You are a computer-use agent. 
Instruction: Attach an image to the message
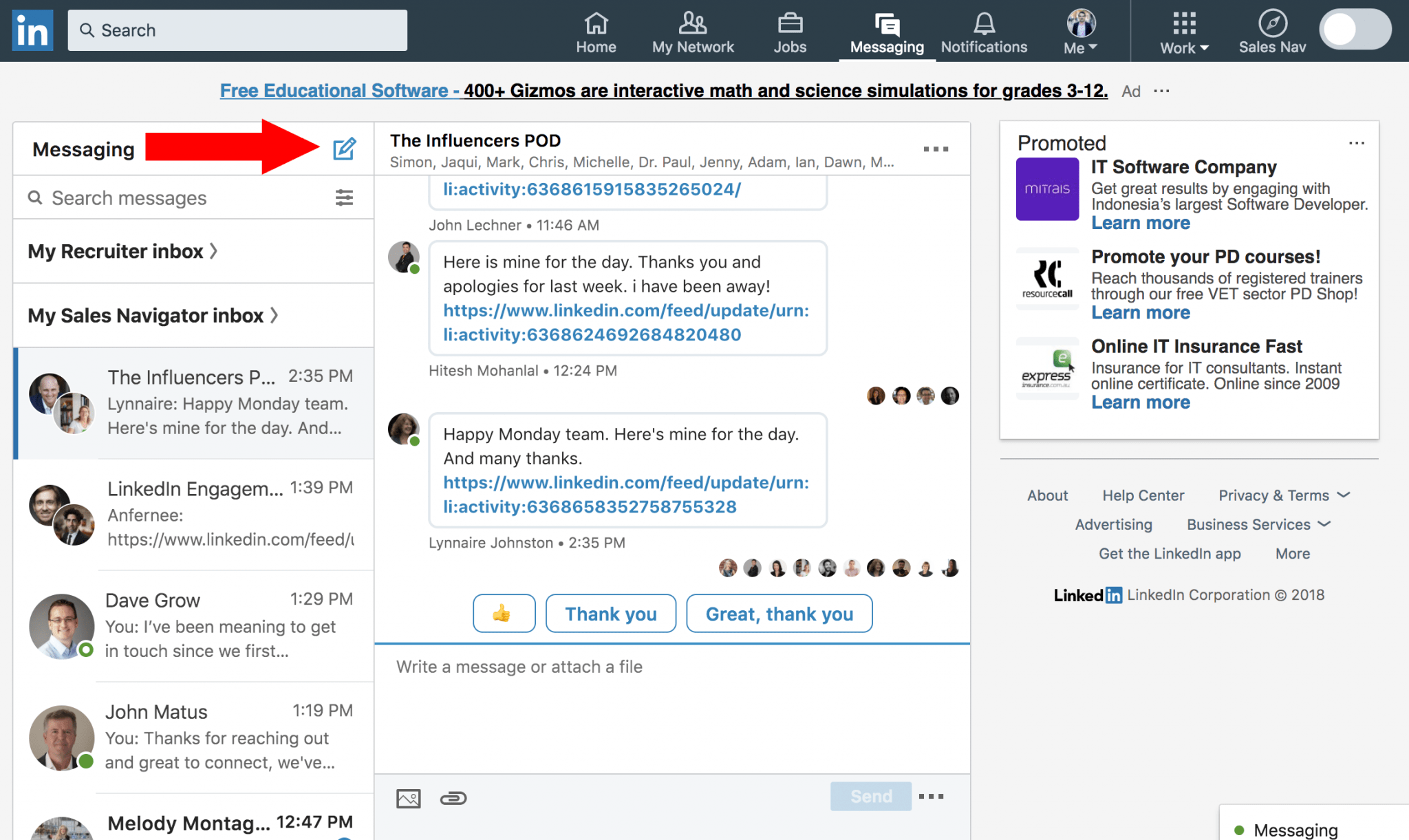coord(409,798)
